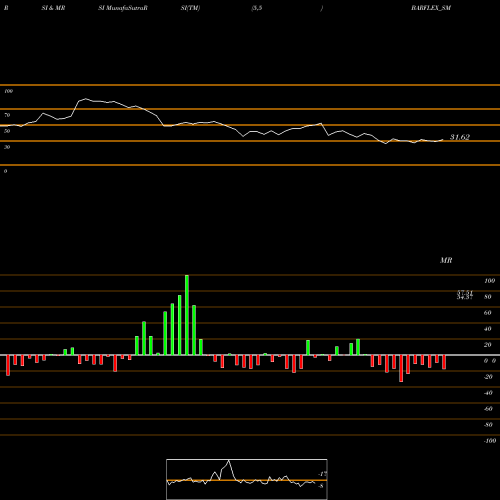The image size is (500, 500).
Task: Click the RSI line peak near 100 level
Action: point(86,99)
